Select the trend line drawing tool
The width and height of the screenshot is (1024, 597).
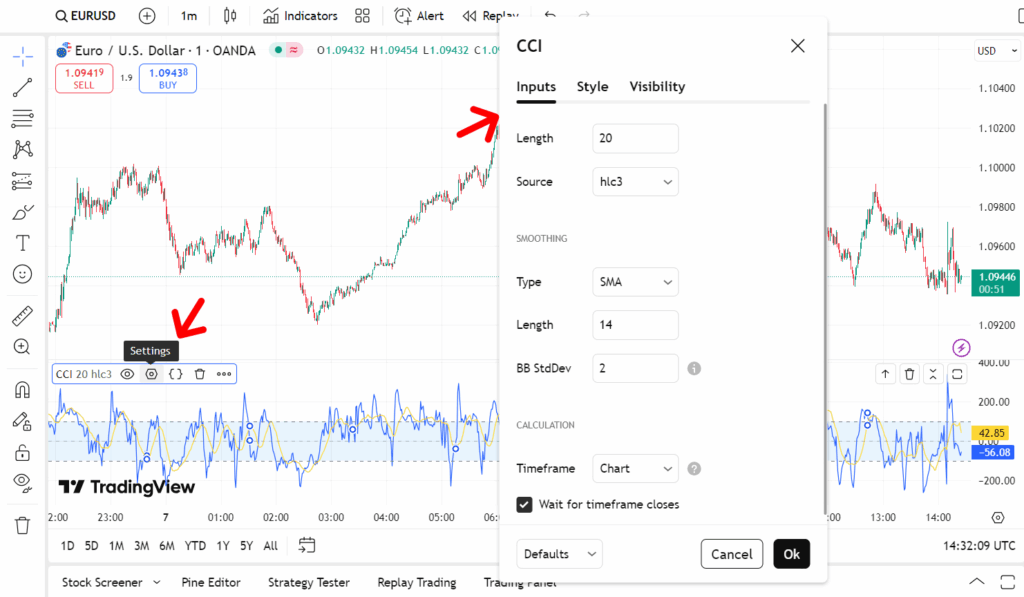(22, 87)
